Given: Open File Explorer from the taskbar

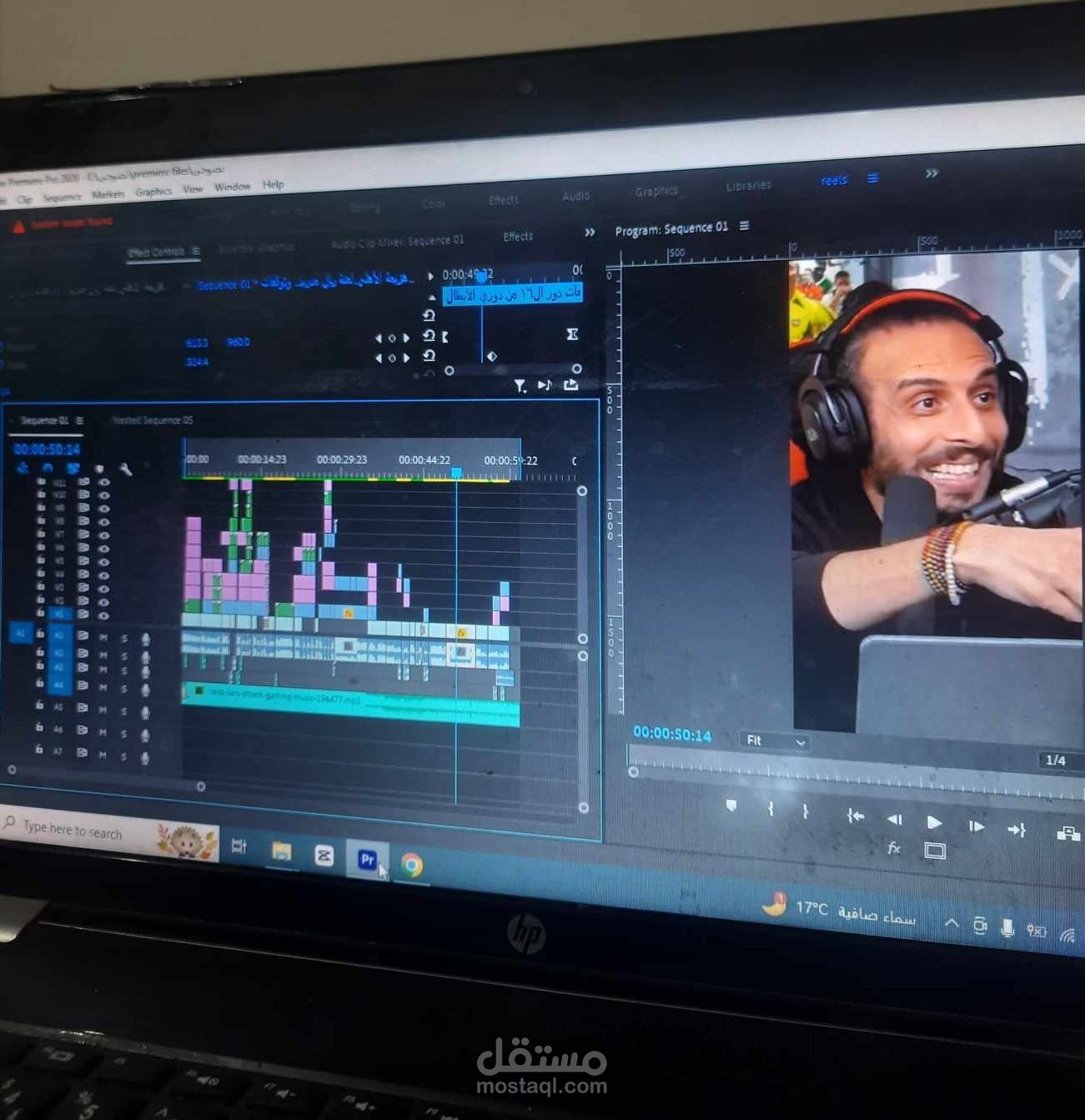Looking at the screenshot, I should 281,851.
